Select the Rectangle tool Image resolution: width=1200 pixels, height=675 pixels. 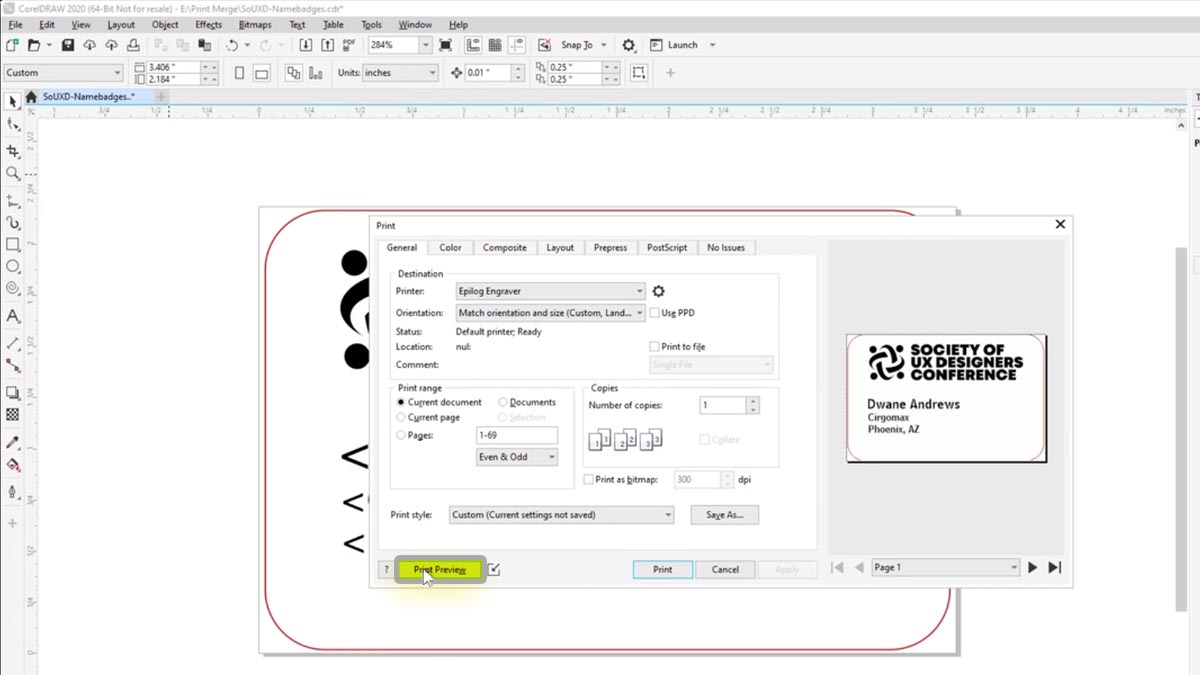(13, 245)
